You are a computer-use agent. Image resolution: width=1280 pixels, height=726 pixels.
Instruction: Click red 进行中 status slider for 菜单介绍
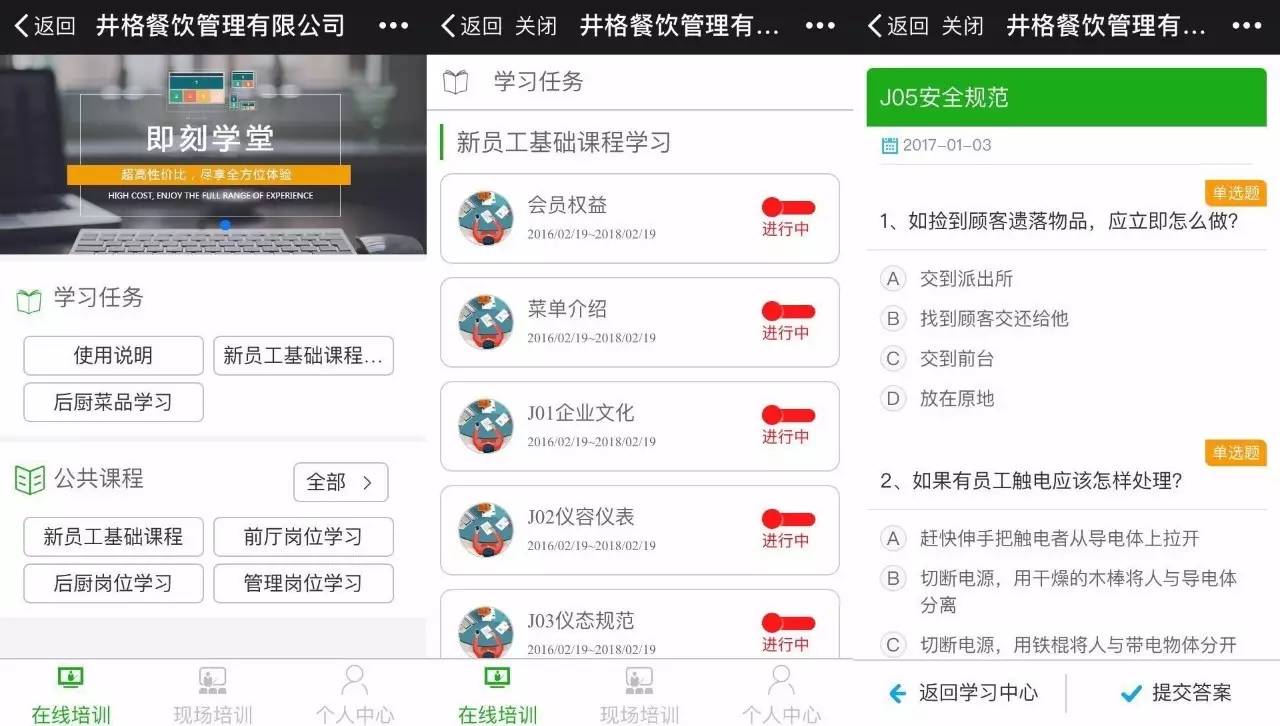click(x=788, y=311)
